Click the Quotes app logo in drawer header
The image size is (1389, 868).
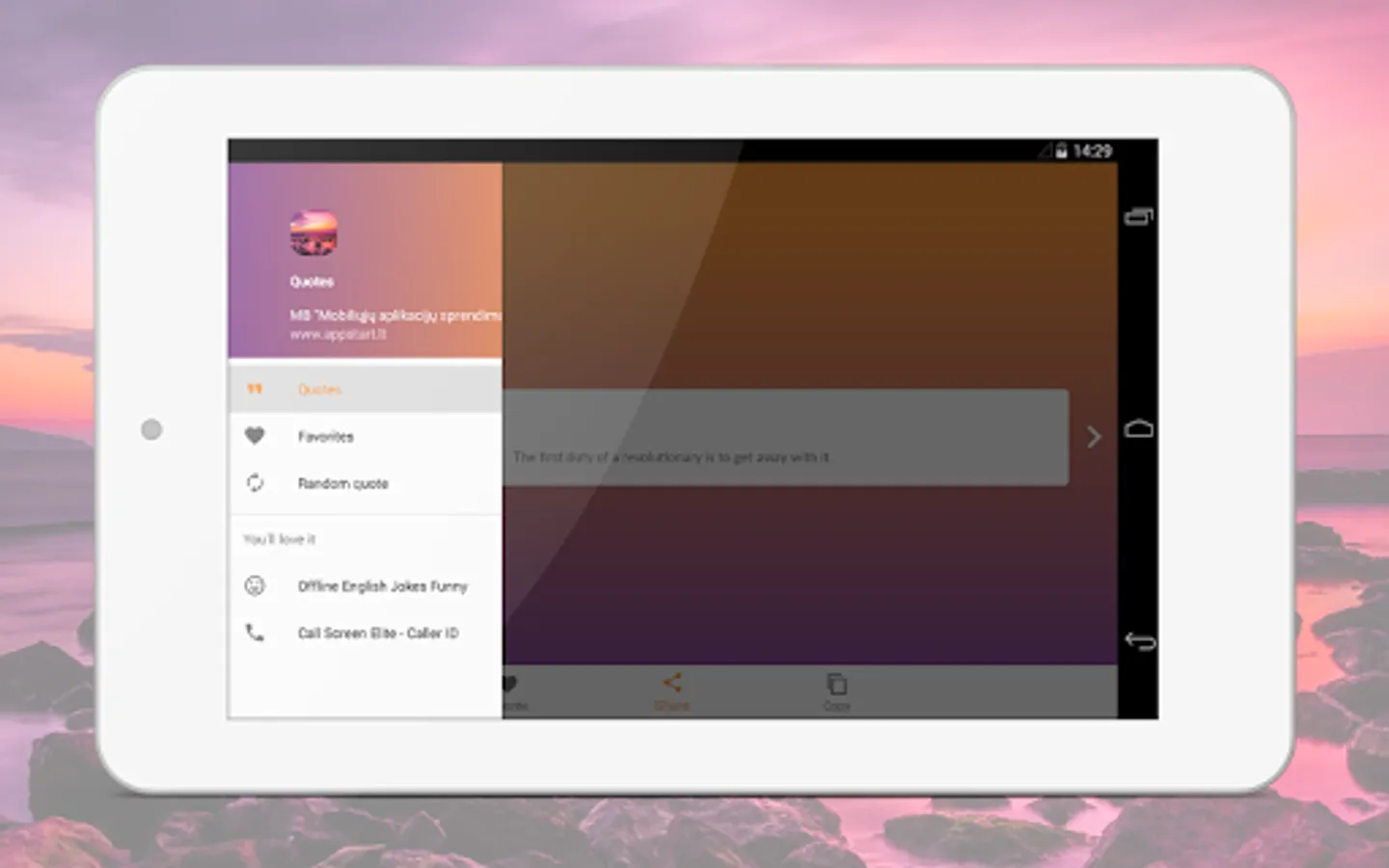click(313, 233)
